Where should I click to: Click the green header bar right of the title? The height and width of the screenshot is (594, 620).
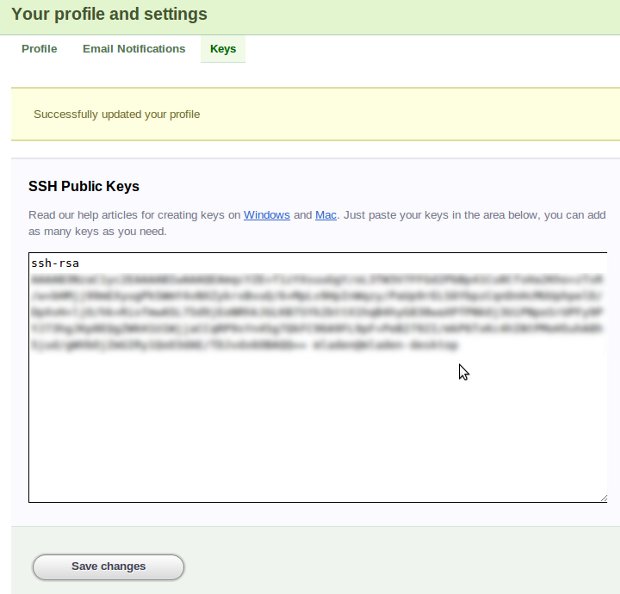450,15
